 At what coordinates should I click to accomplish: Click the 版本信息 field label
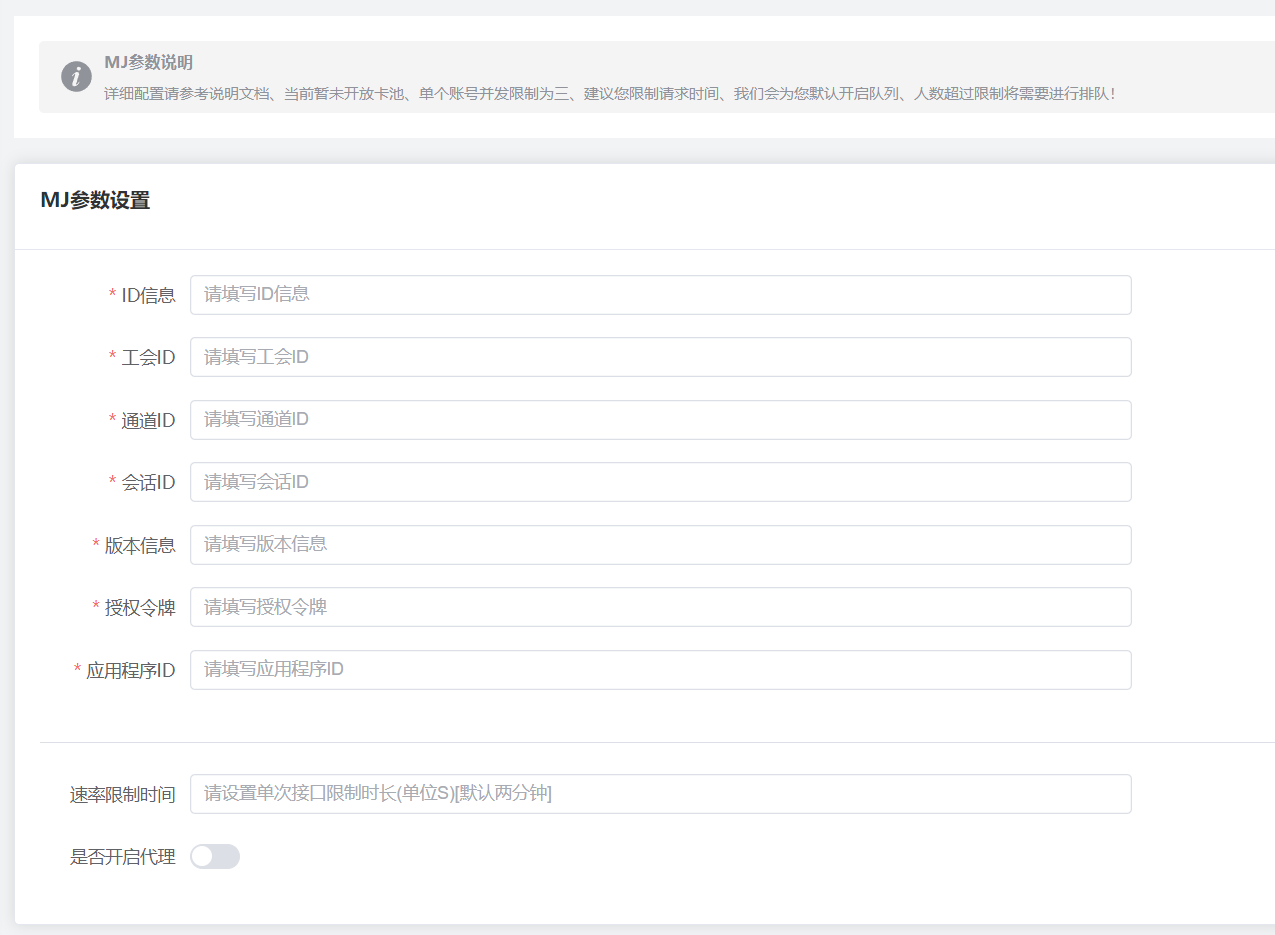[140, 546]
